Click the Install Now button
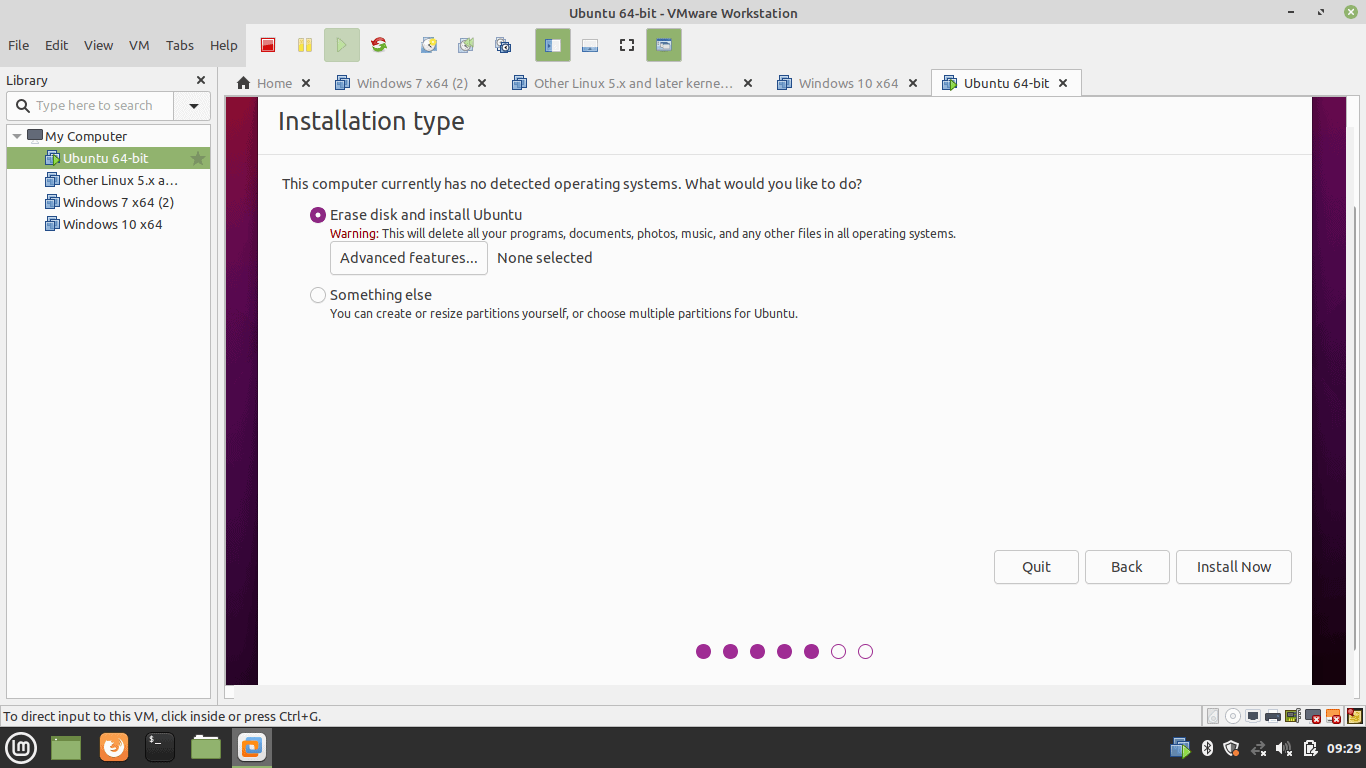The width and height of the screenshot is (1366, 768). (x=1234, y=567)
